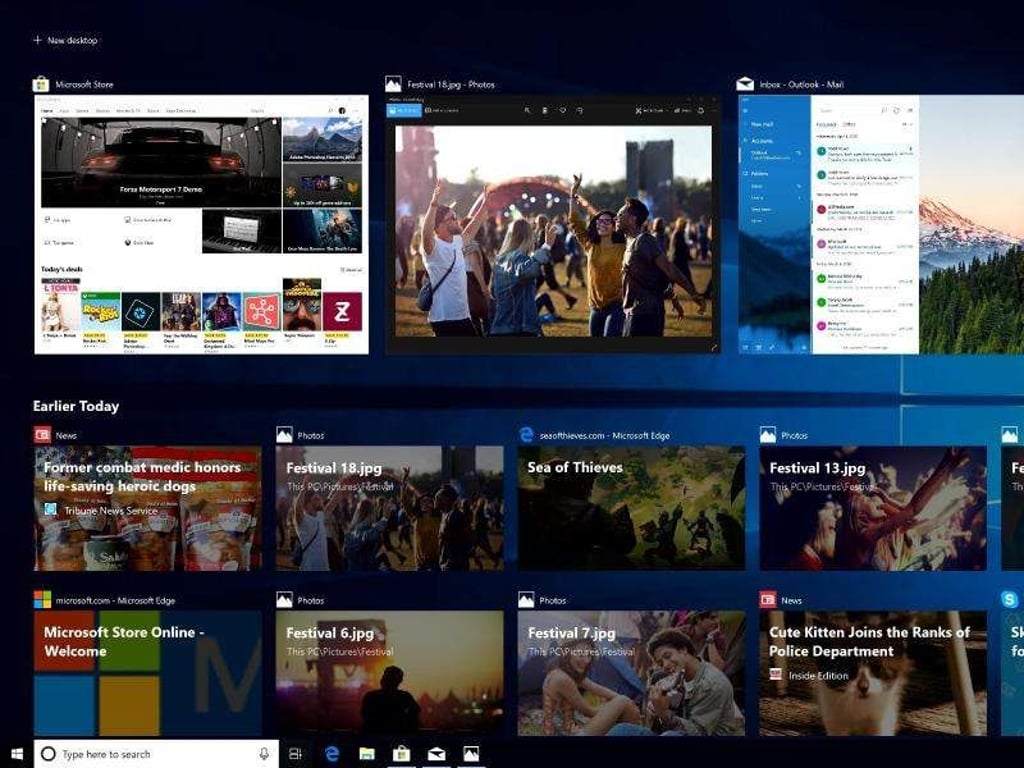Select the Books tab in Microsoft Store window
The height and width of the screenshot is (768, 1024).
click(x=153, y=111)
